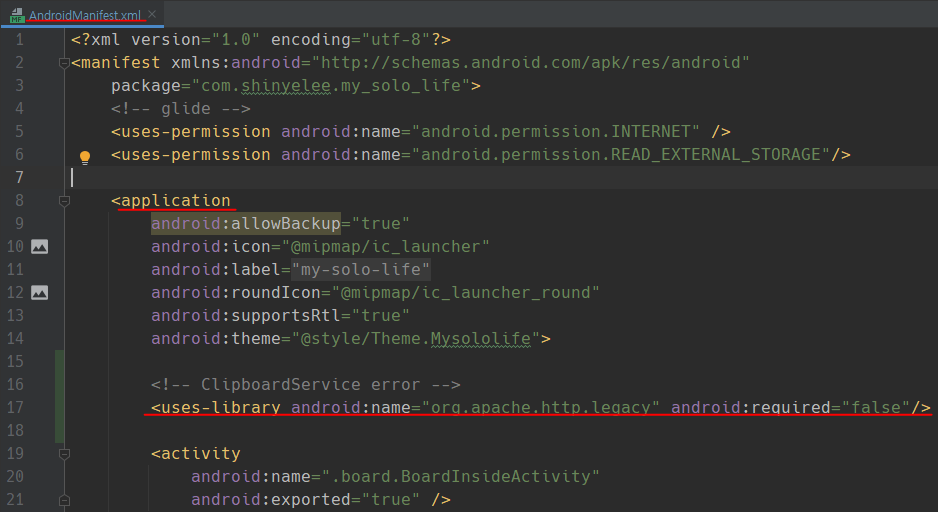Click the "@style/Theme.Mysololife" theme value
938x512 pixels.
click(416, 339)
